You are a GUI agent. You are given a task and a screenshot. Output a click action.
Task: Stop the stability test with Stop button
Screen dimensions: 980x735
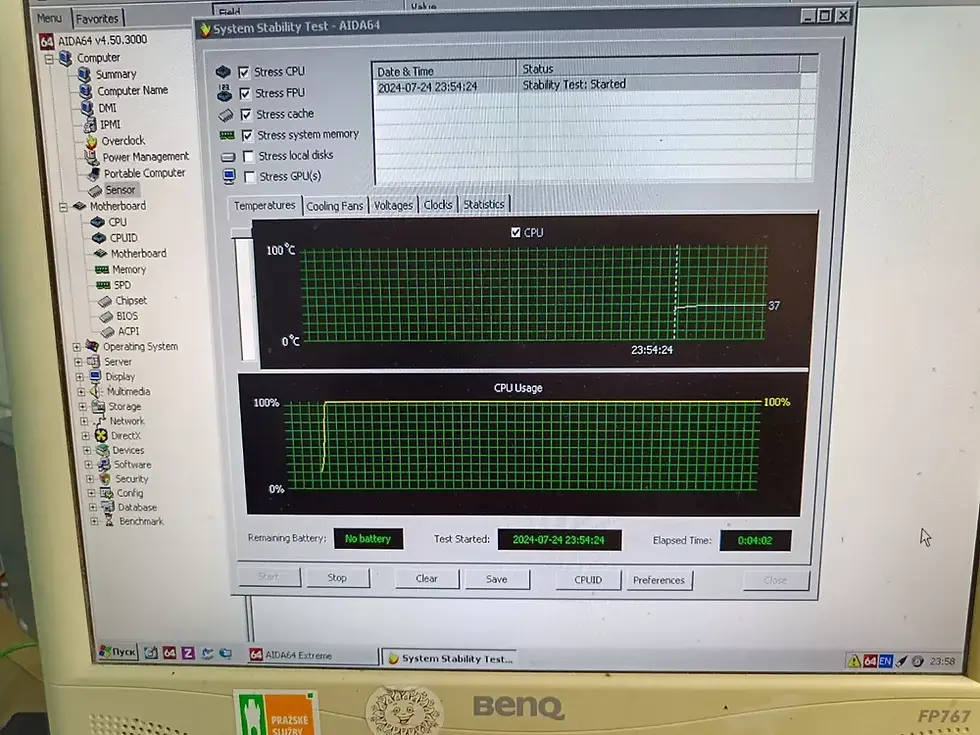337,578
